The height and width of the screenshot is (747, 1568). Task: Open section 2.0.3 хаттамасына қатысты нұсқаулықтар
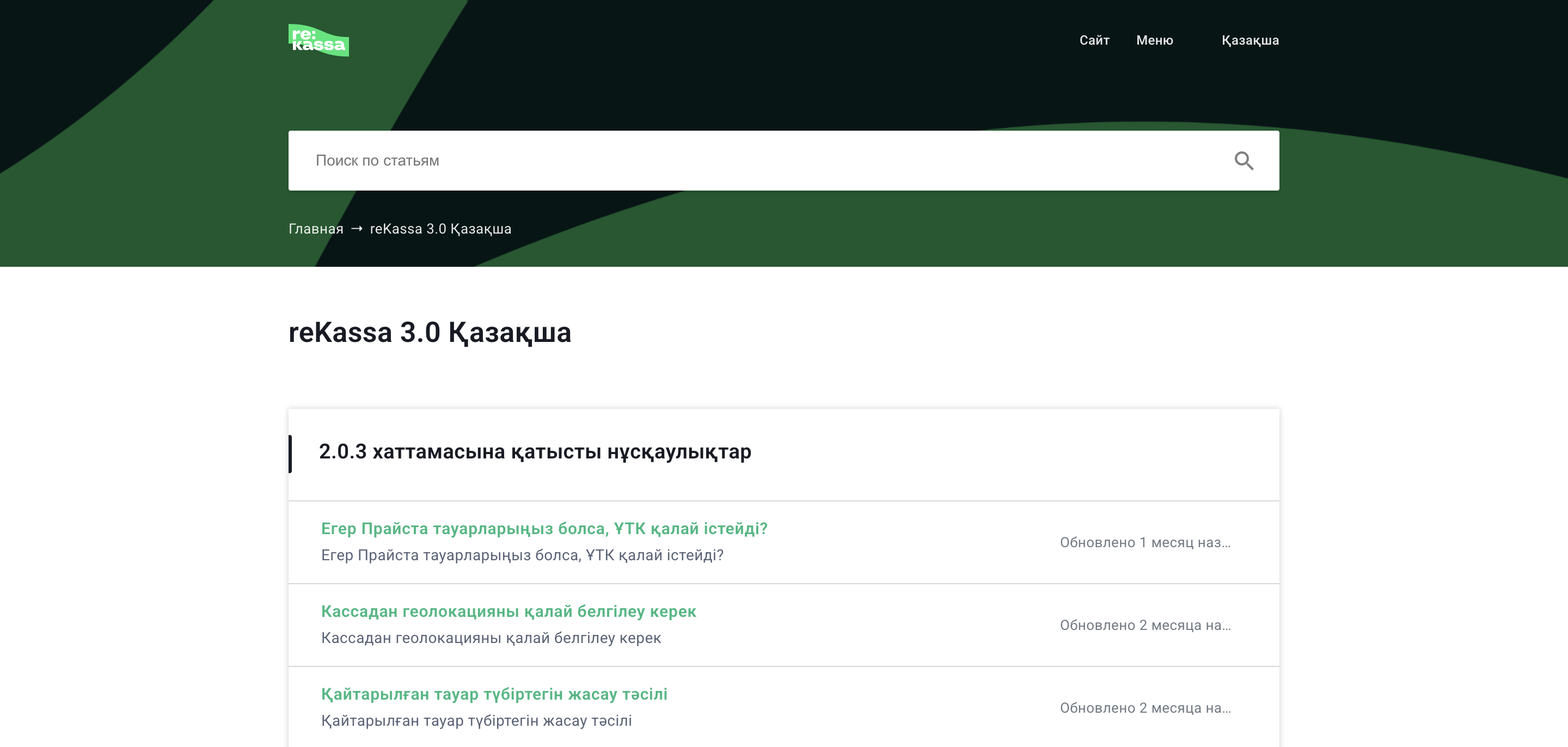click(535, 452)
